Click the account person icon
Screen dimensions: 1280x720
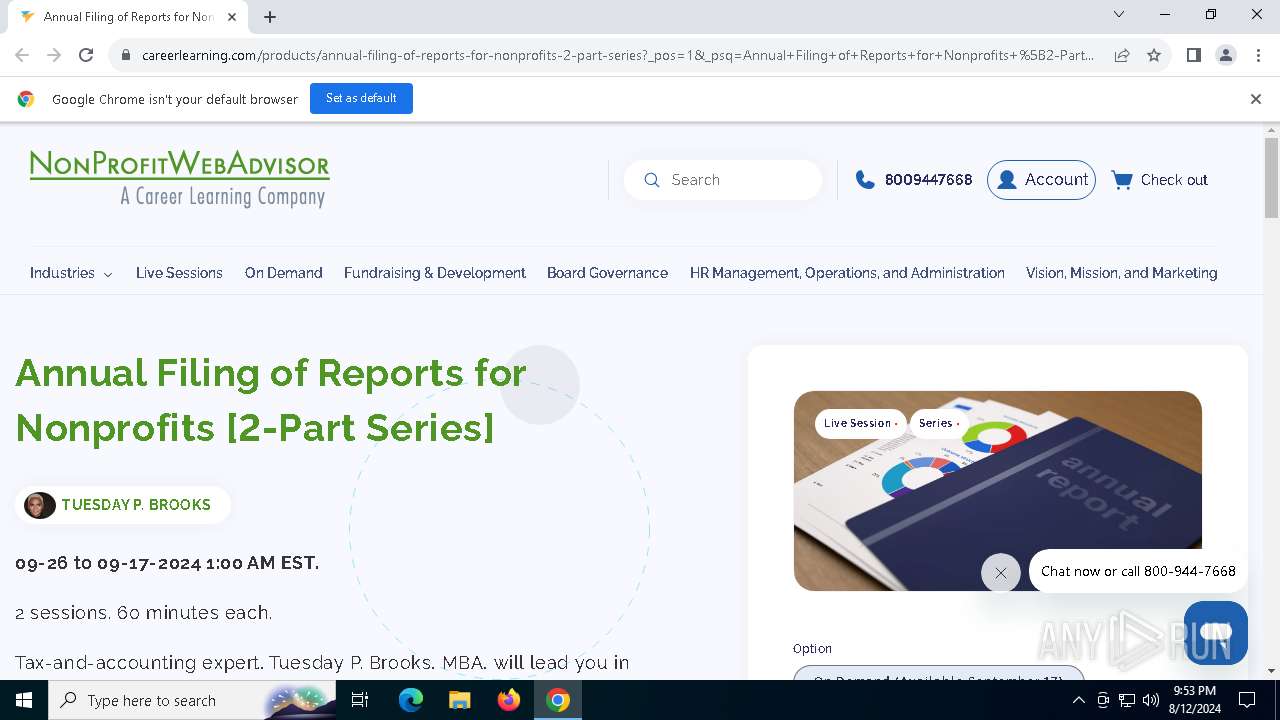point(1007,180)
